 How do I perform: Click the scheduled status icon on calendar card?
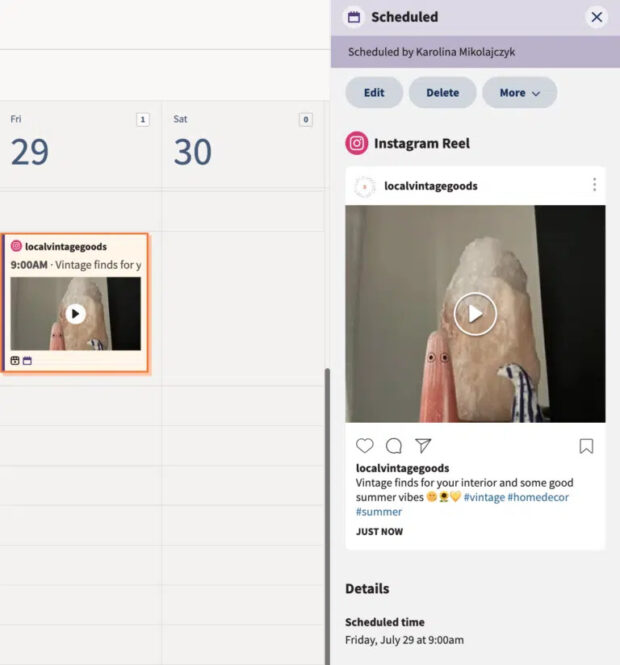(27, 360)
